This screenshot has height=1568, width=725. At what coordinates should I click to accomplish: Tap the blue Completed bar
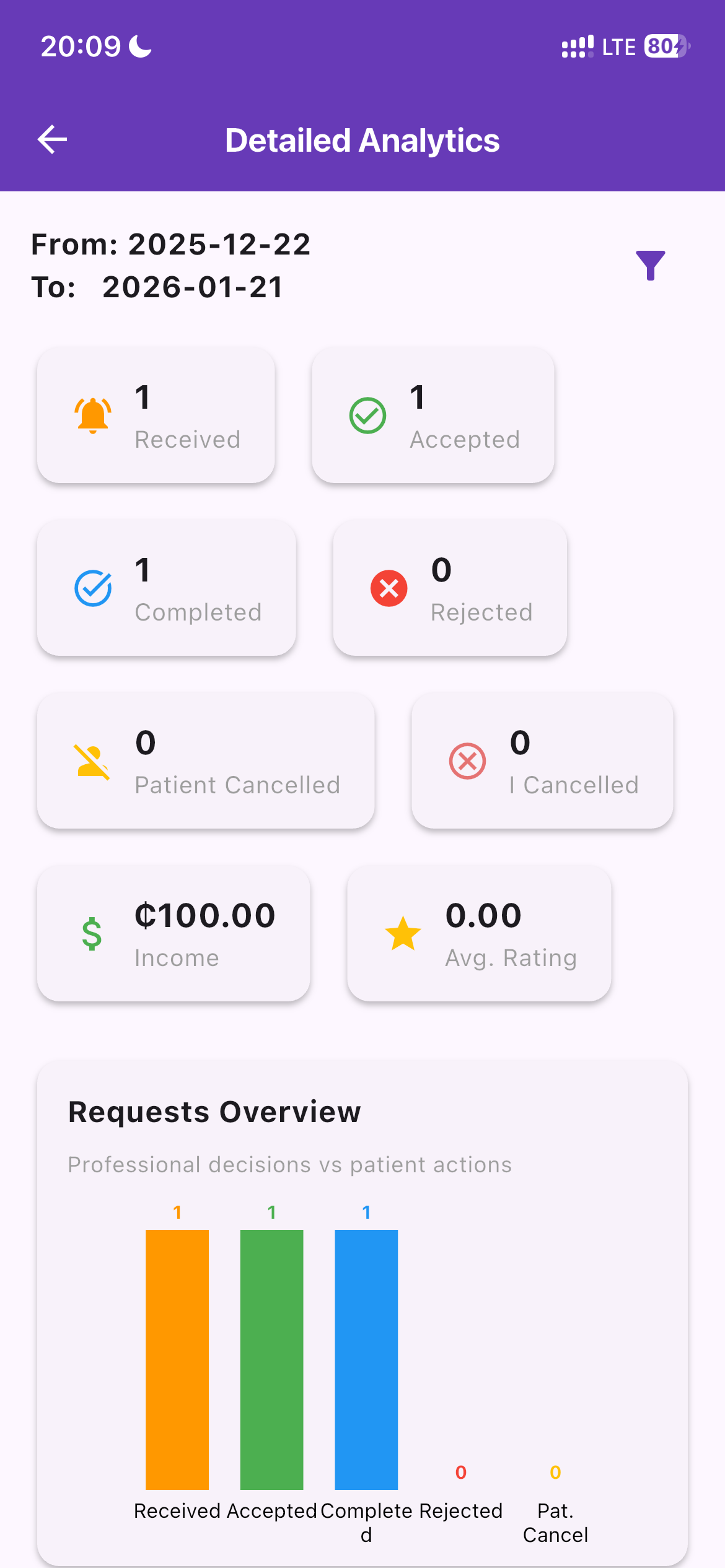coord(366,1359)
